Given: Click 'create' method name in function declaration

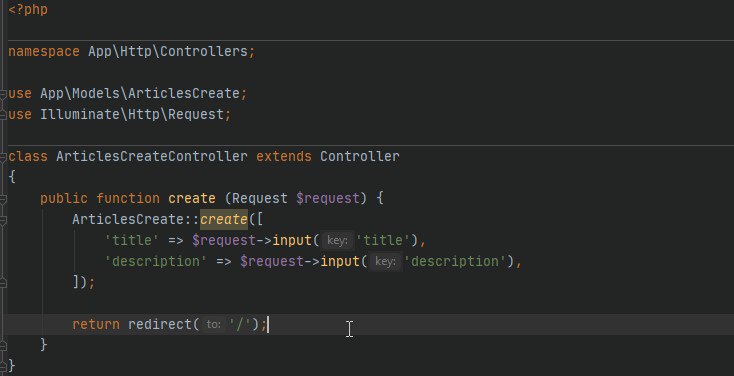Looking at the screenshot, I should pyautogui.click(x=192, y=199).
